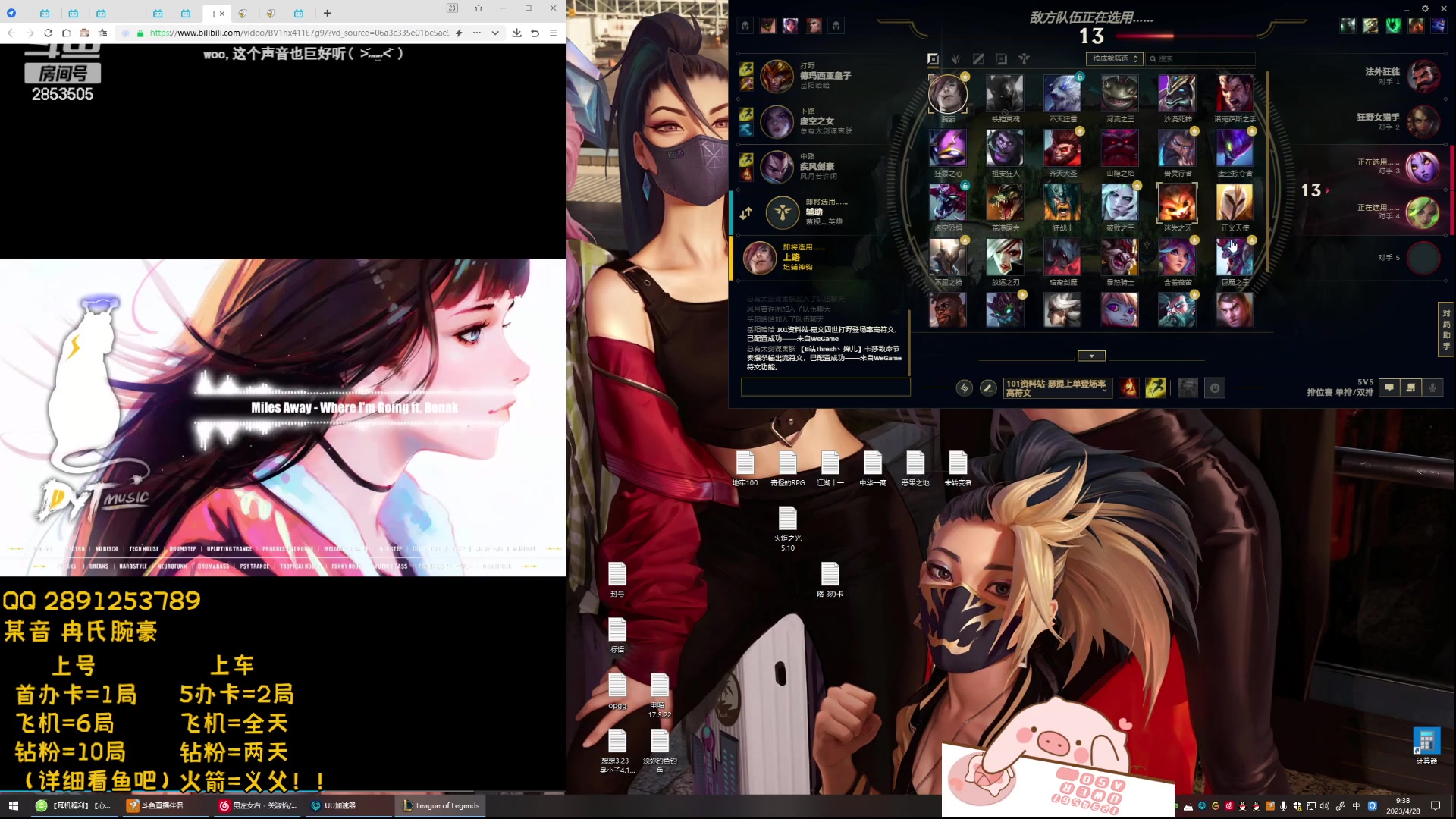Pick champion 沙漠死神 portrait
This screenshot has width=1456, height=819.
1177,93
